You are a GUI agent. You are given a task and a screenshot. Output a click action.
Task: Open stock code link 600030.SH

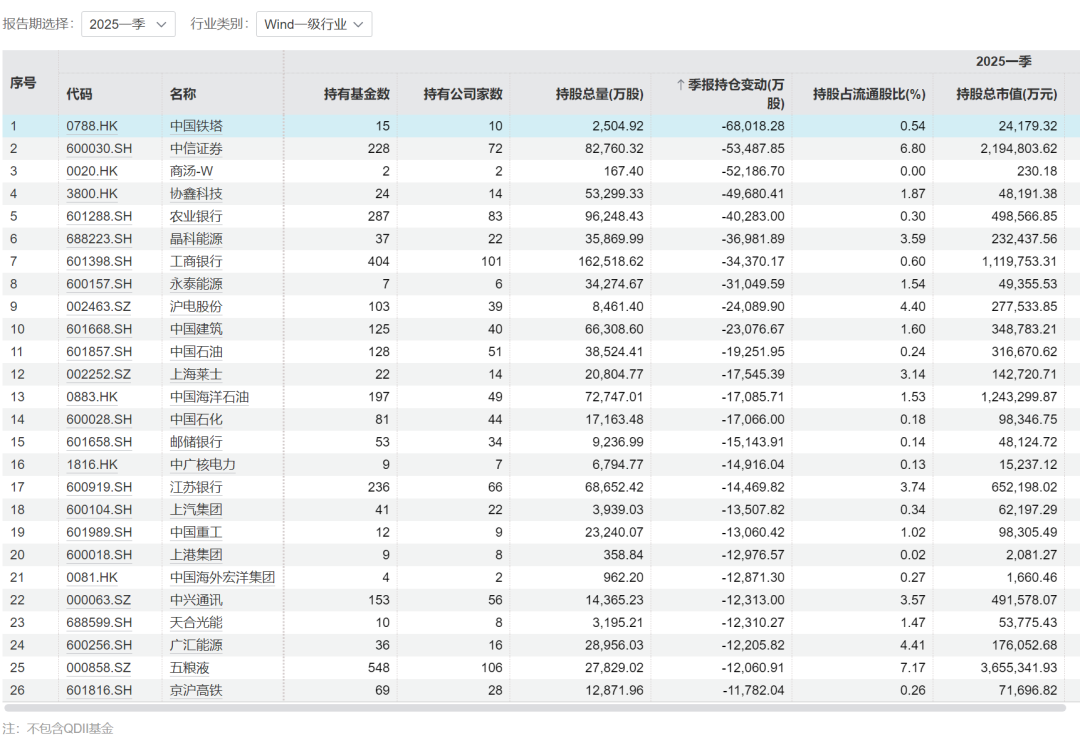pyautogui.click(x=99, y=149)
